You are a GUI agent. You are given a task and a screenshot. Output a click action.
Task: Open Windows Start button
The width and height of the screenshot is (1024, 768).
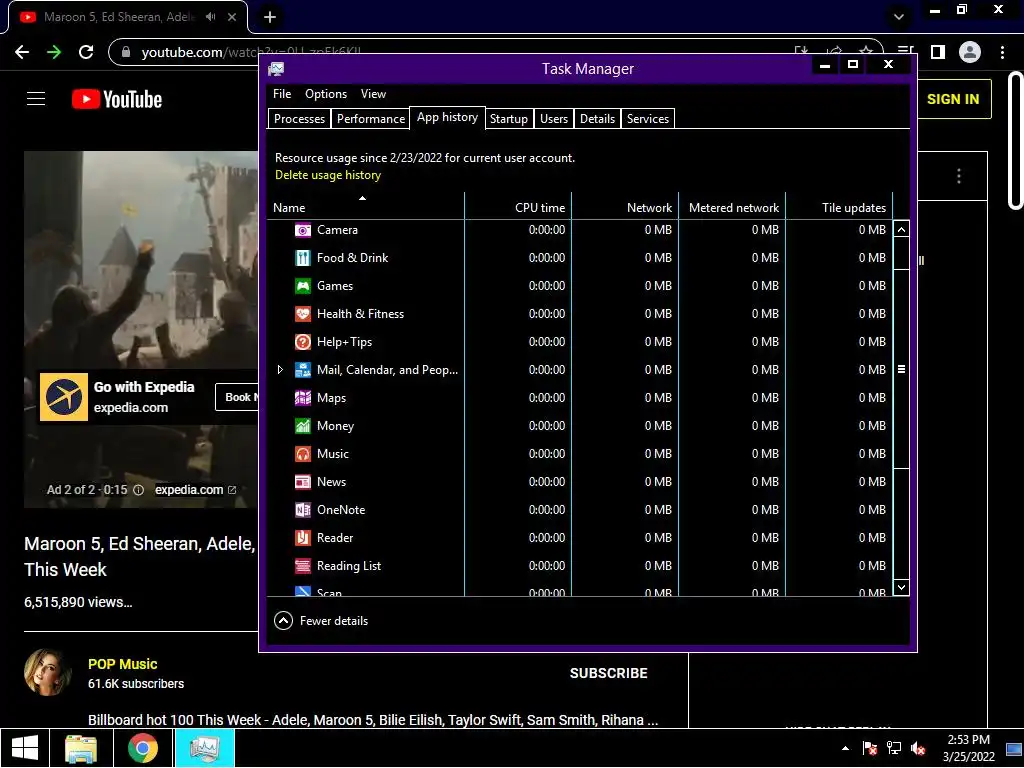tap(25, 748)
